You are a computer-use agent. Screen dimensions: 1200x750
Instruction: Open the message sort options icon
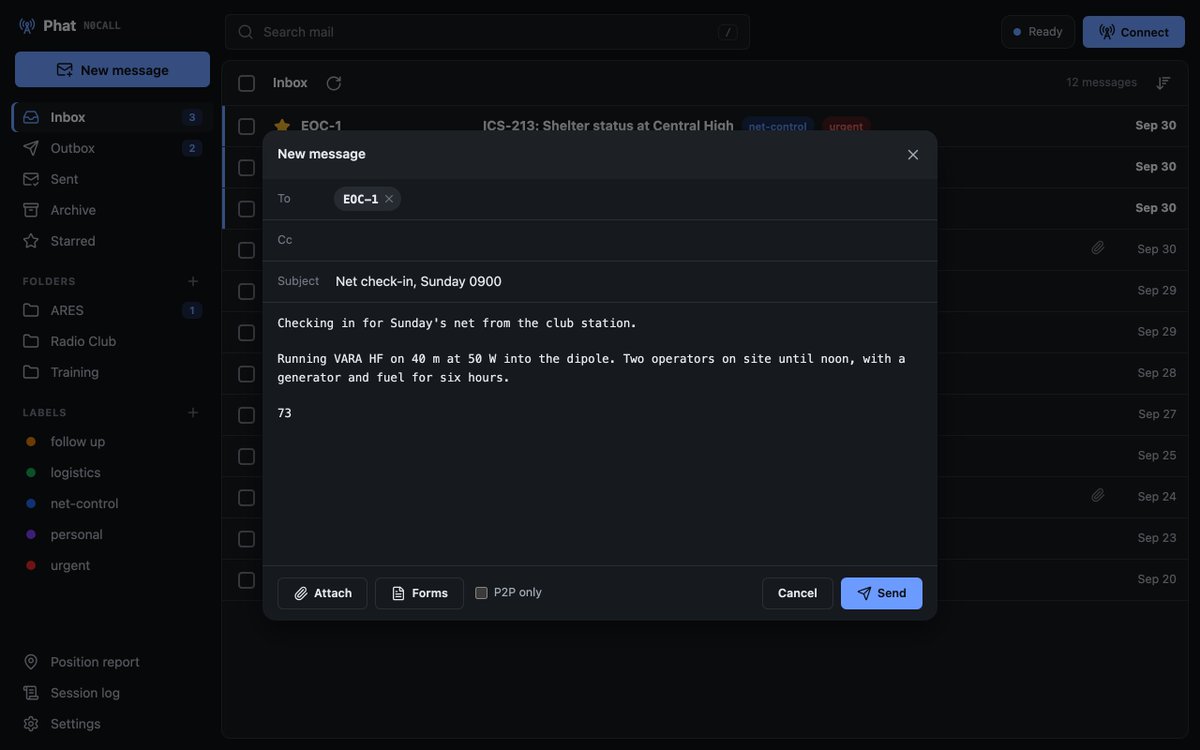point(1163,83)
